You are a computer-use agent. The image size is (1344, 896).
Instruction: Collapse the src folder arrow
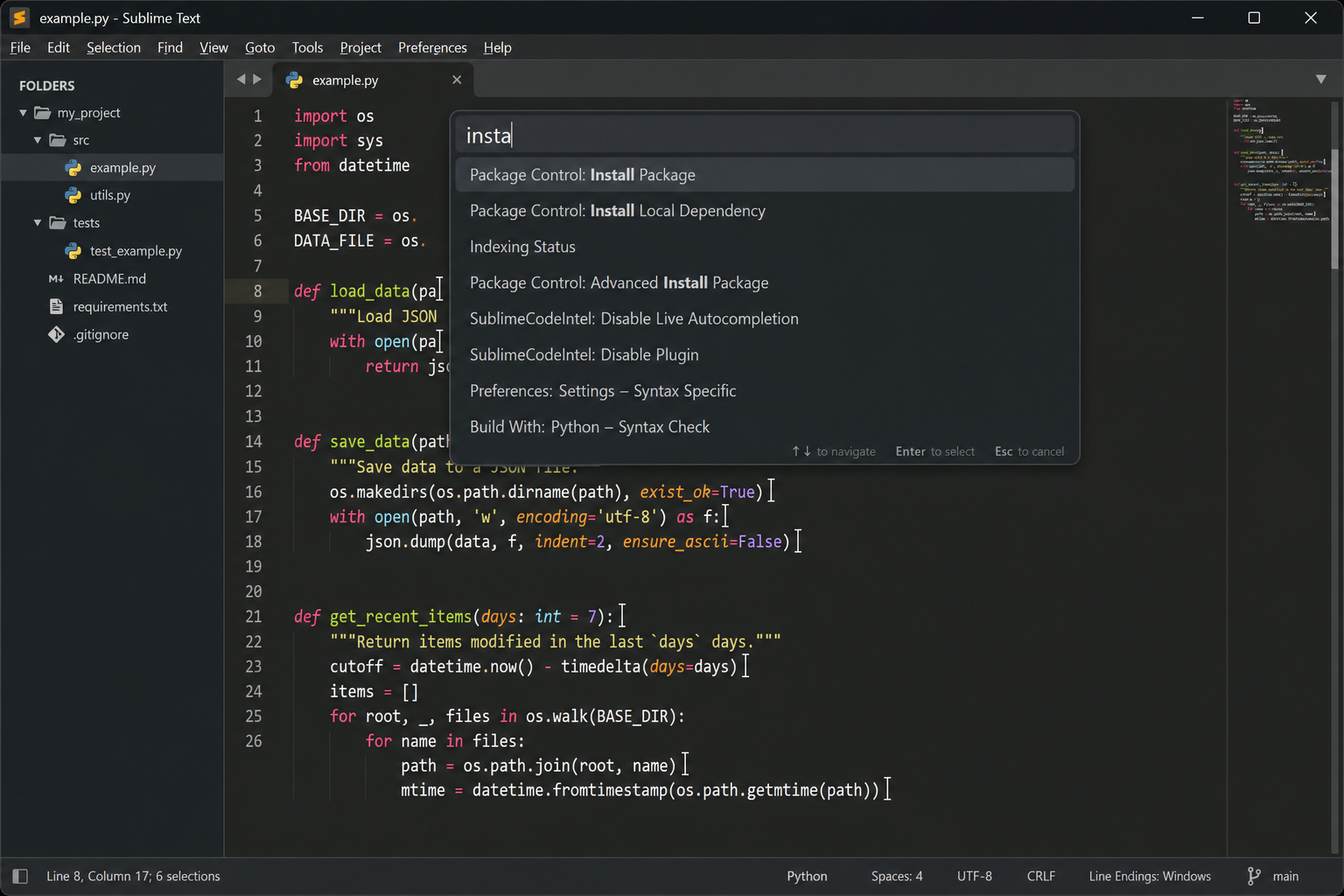coord(38,140)
